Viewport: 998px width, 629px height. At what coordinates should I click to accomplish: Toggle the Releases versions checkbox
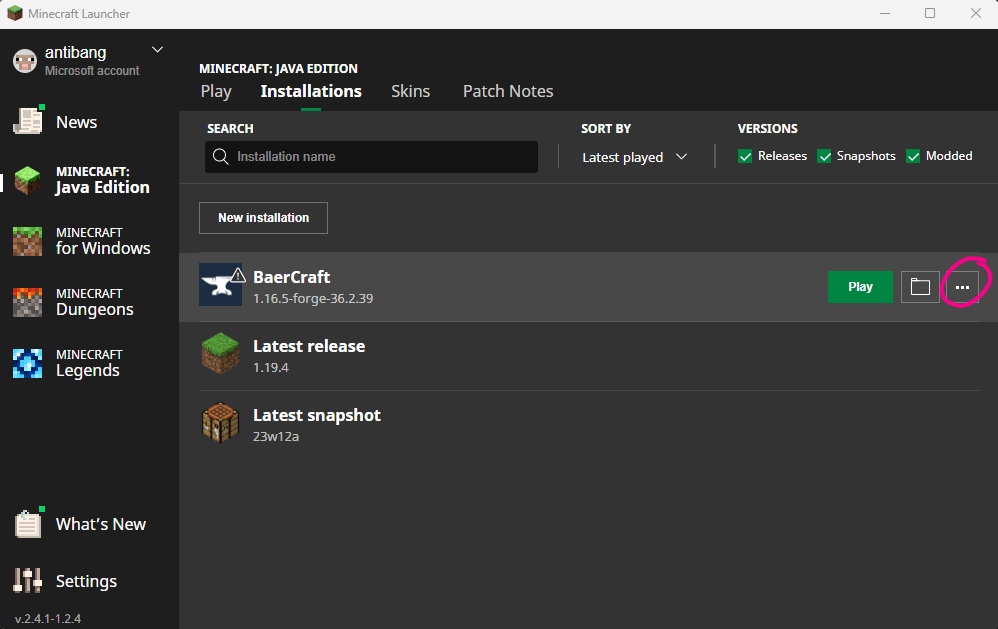[745, 157]
